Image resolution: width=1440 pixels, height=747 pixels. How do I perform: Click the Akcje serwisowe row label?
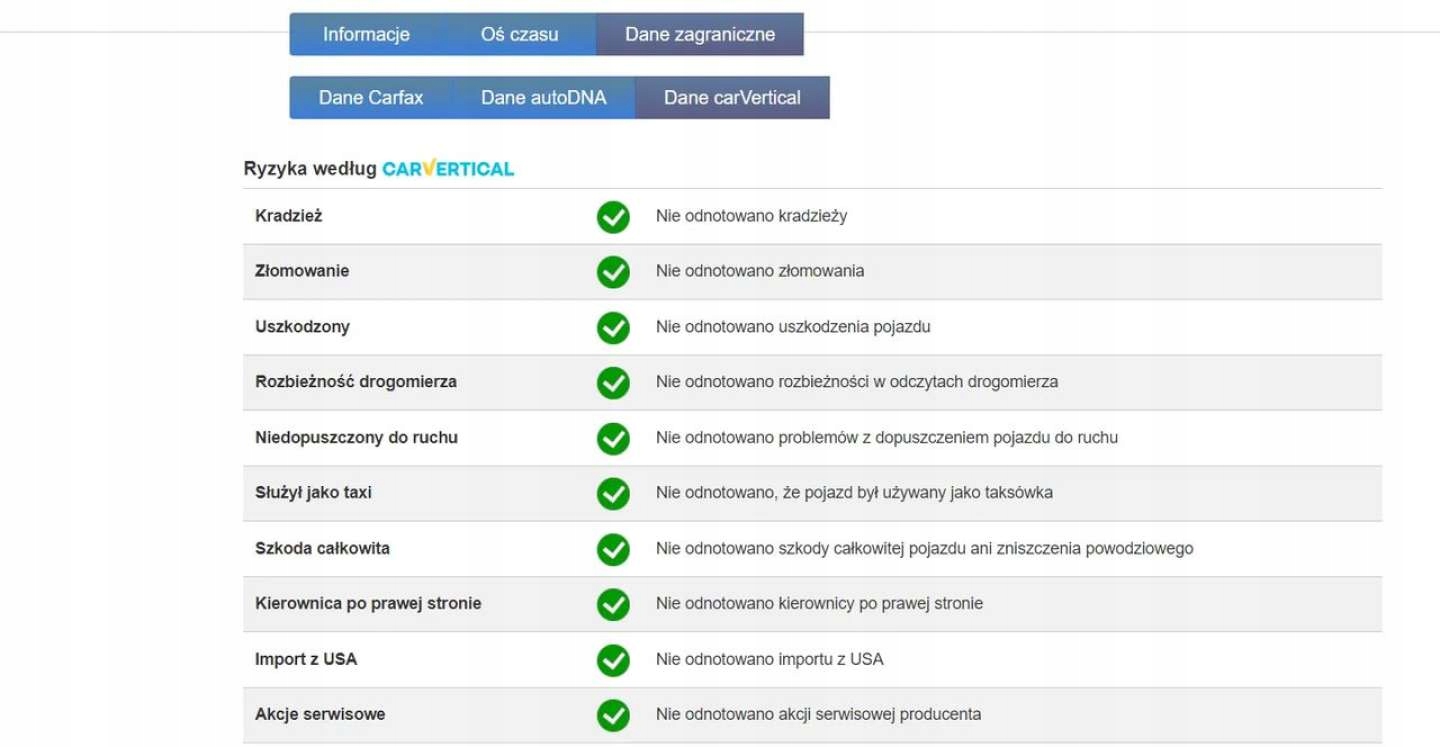pyautogui.click(x=320, y=715)
